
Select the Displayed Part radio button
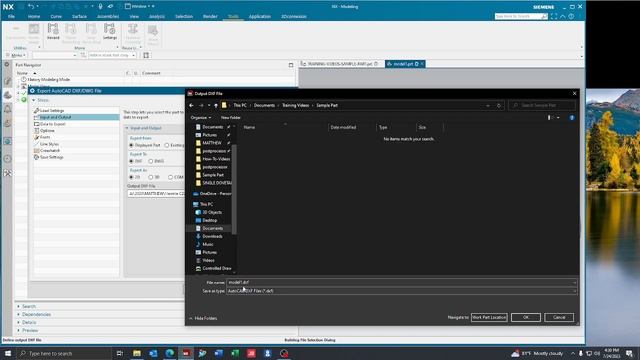coord(131,145)
